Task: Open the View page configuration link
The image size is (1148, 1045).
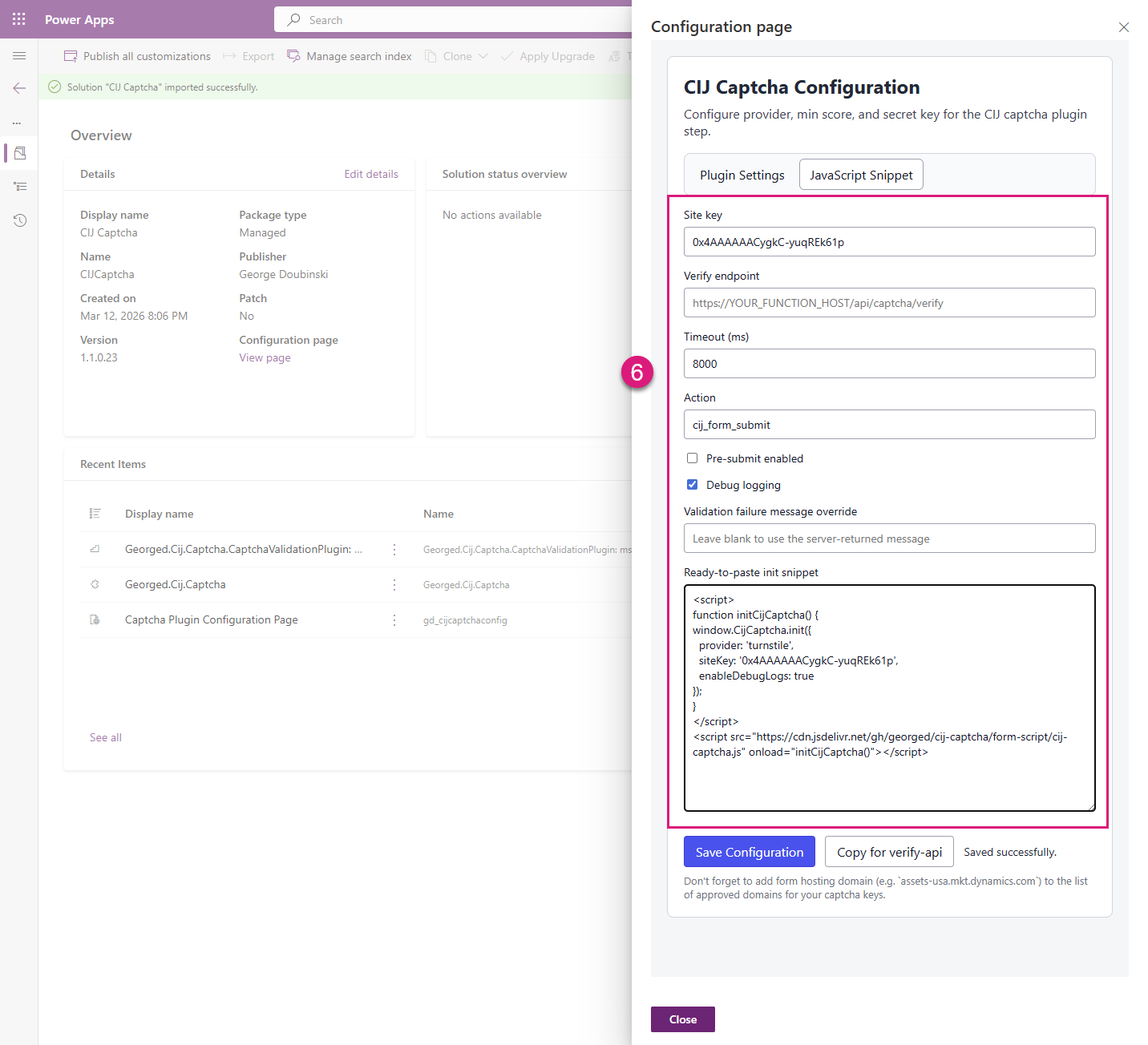Action: (265, 357)
